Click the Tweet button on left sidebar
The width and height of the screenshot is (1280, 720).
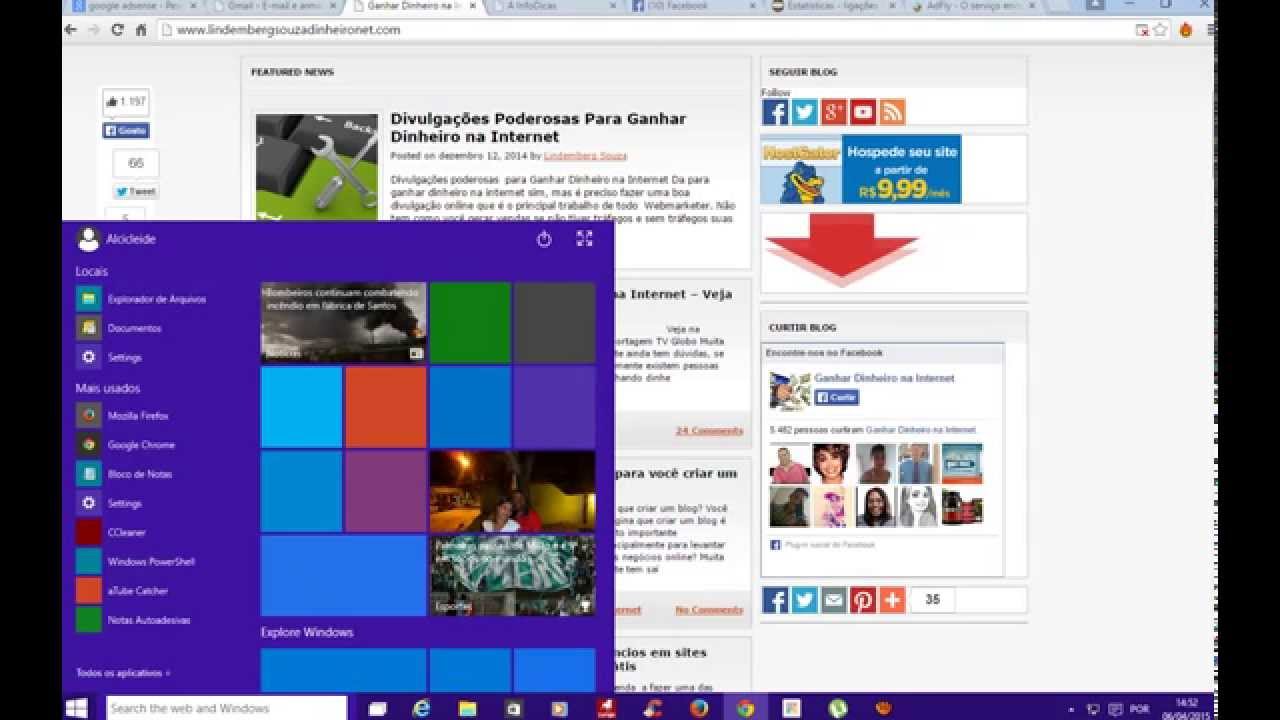pyautogui.click(x=135, y=191)
